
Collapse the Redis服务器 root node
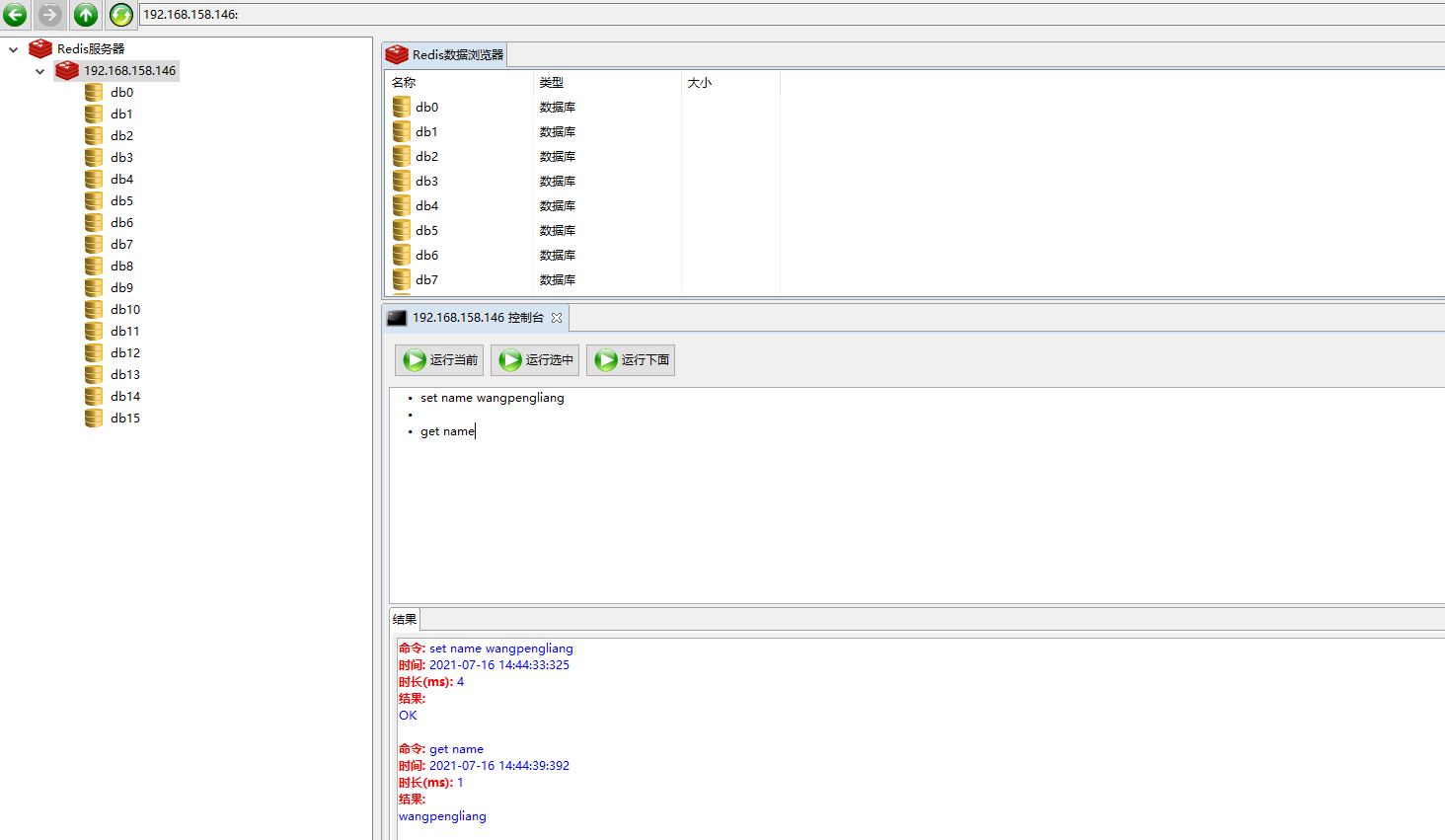[x=13, y=49]
